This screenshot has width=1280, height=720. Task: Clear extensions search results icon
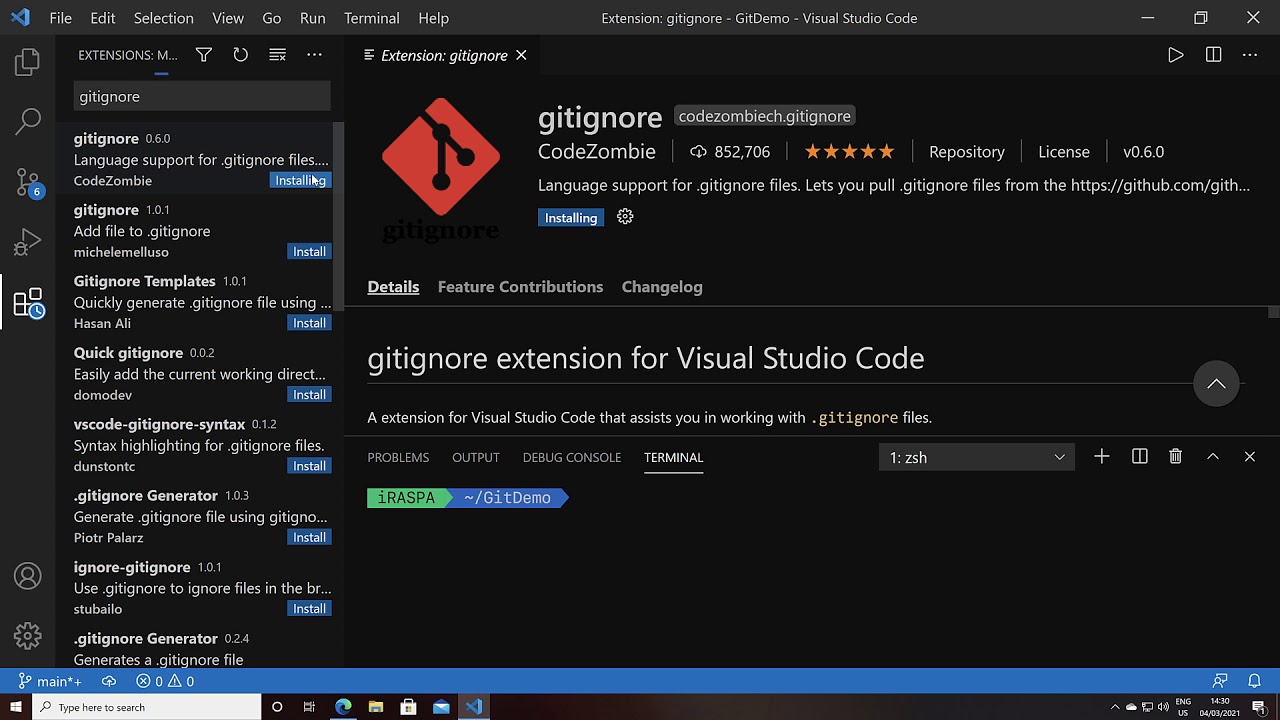pyautogui.click(x=277, y=55)
